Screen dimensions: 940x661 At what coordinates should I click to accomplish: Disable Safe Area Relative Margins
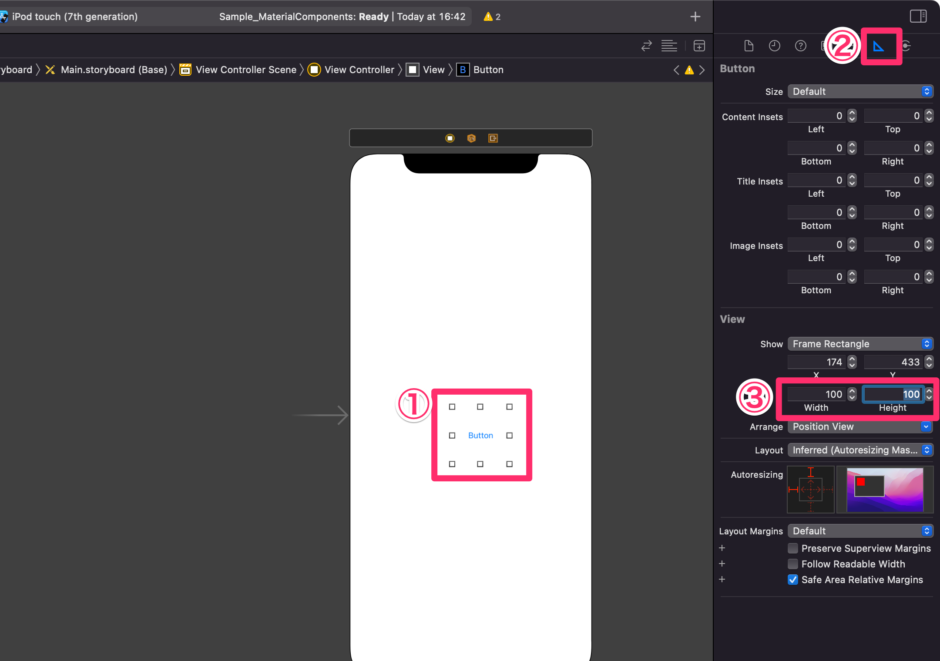[x=793, y=579]
